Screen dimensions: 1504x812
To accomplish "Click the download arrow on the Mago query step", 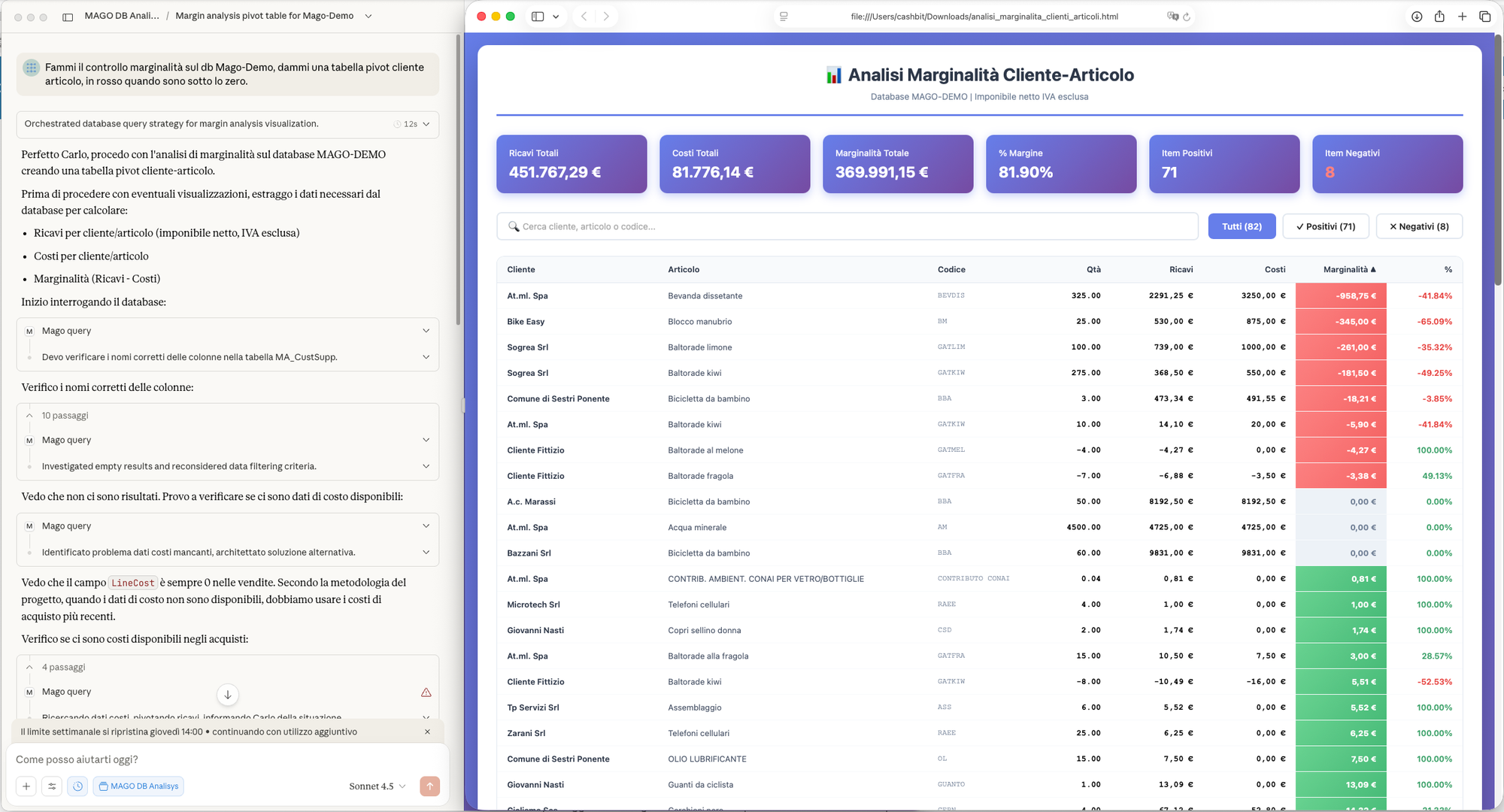I will [x=227, y=694].
